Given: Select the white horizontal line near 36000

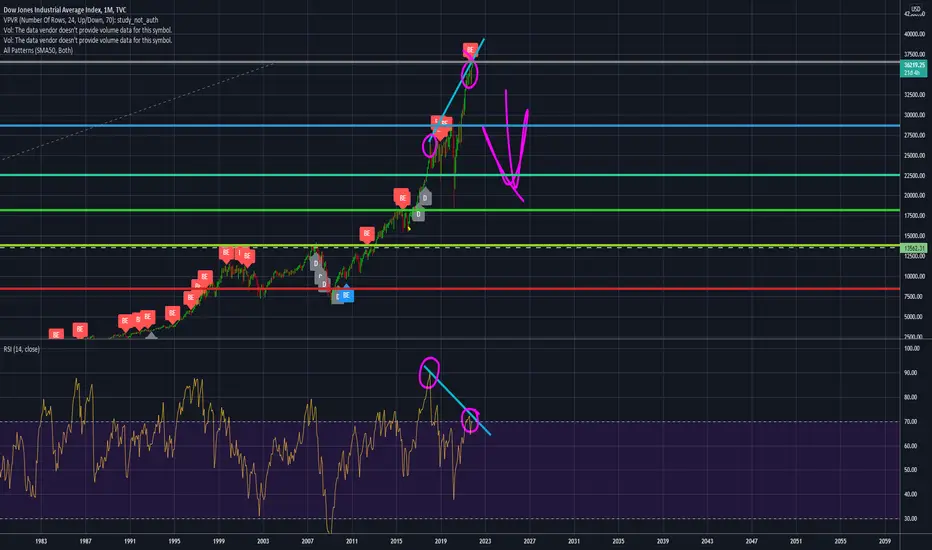Looking at the screenshot, I should (451, 62).
